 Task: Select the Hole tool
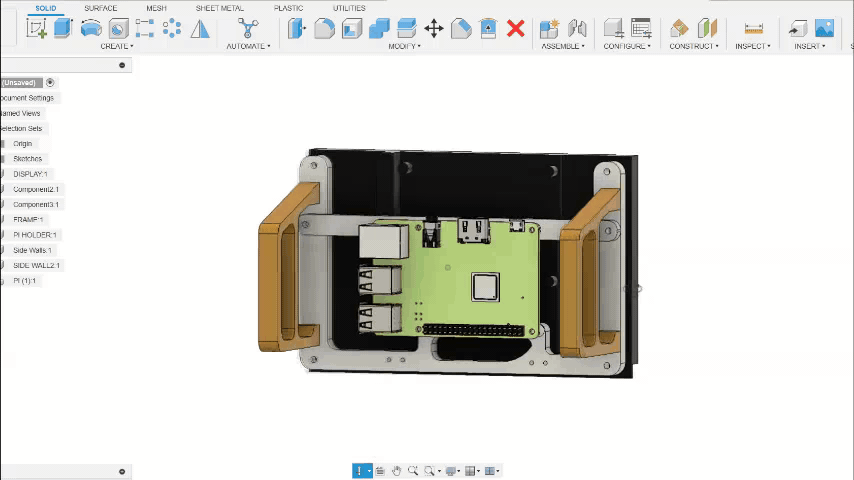click(118, 28)
